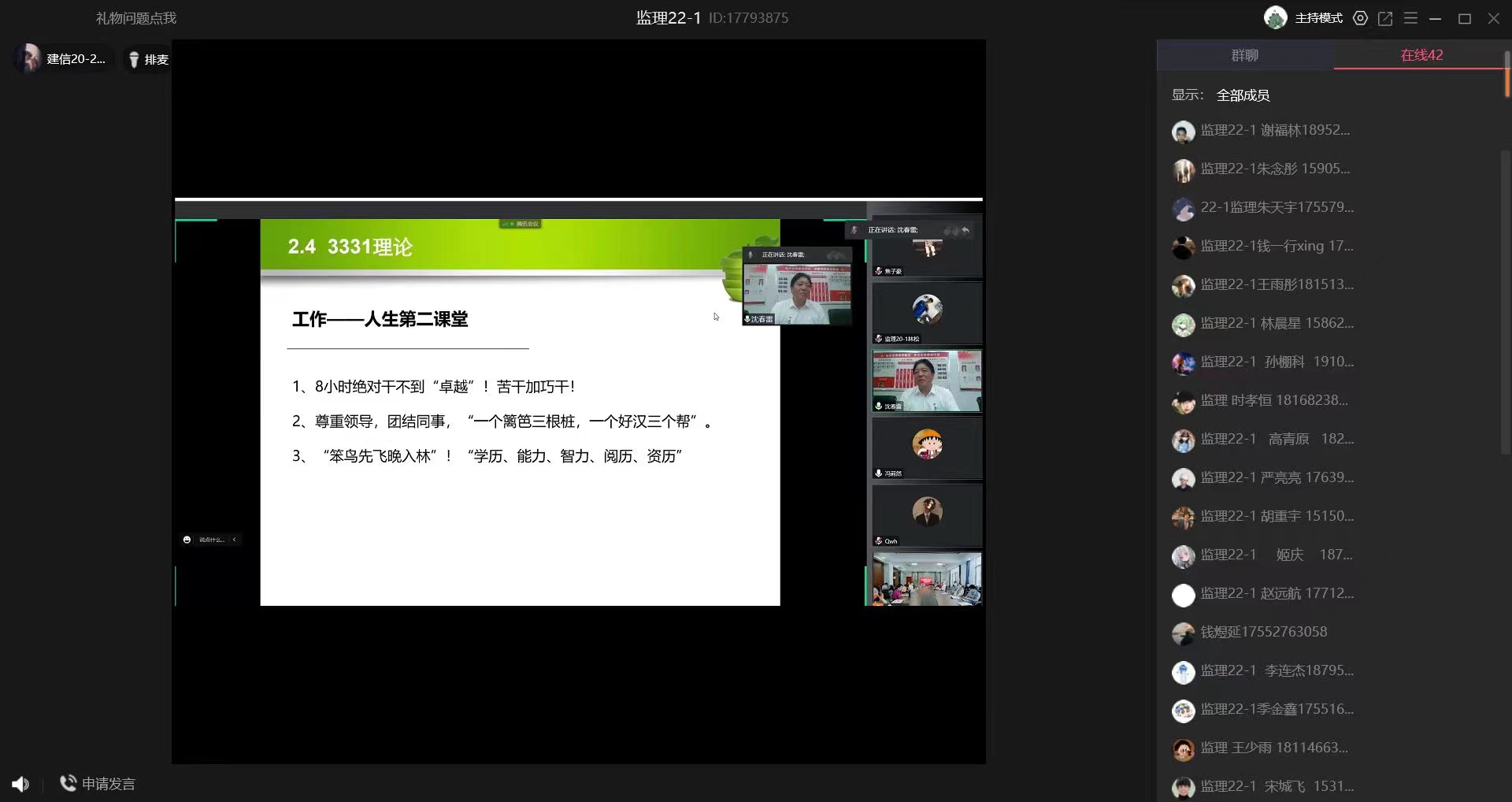Click the conference room video thumbnail
This screenshot has width=1512, height=802.
(926, 579)
